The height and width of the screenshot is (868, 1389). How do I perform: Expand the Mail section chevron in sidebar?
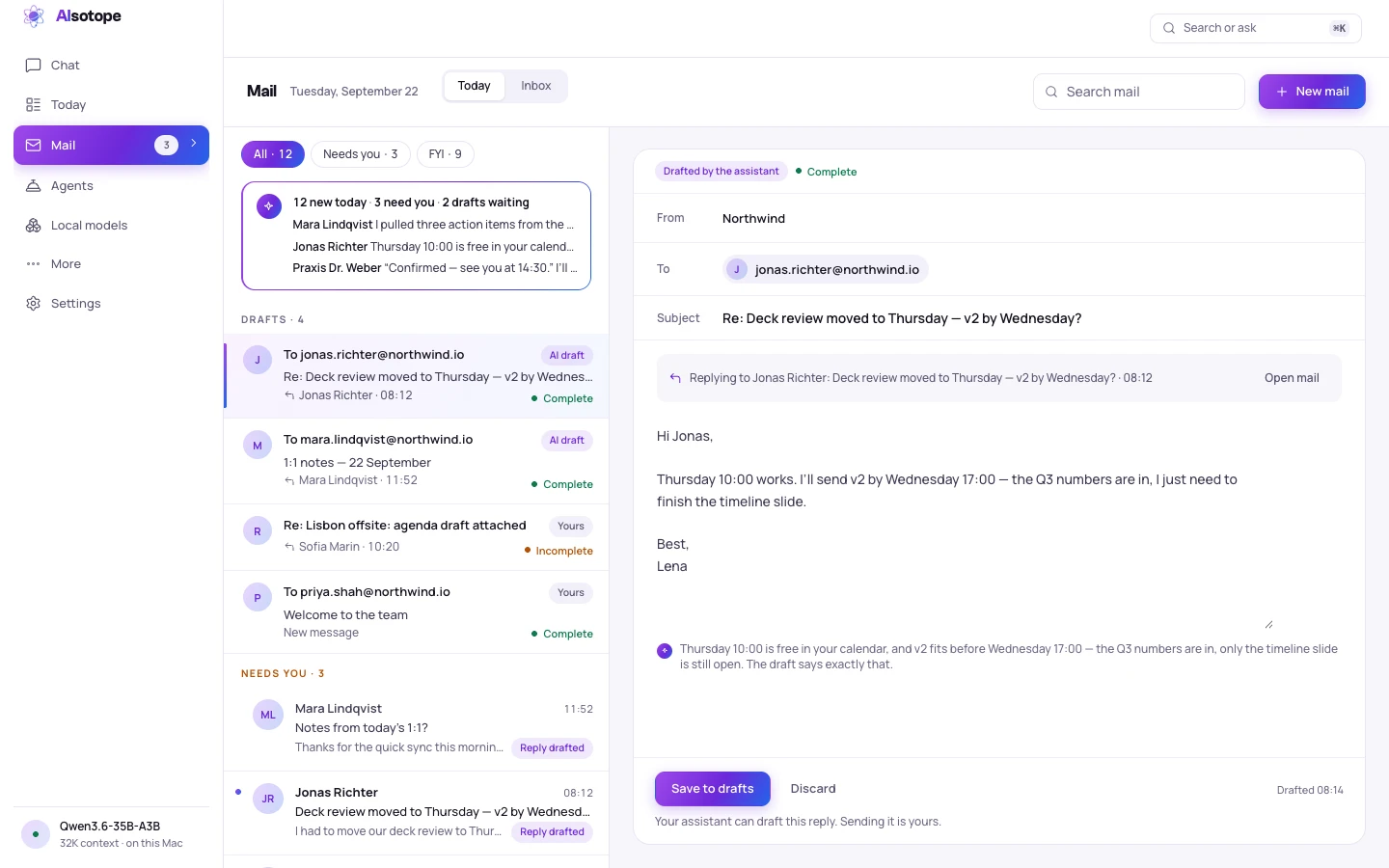pyautogui.click(x=194, y=144)
